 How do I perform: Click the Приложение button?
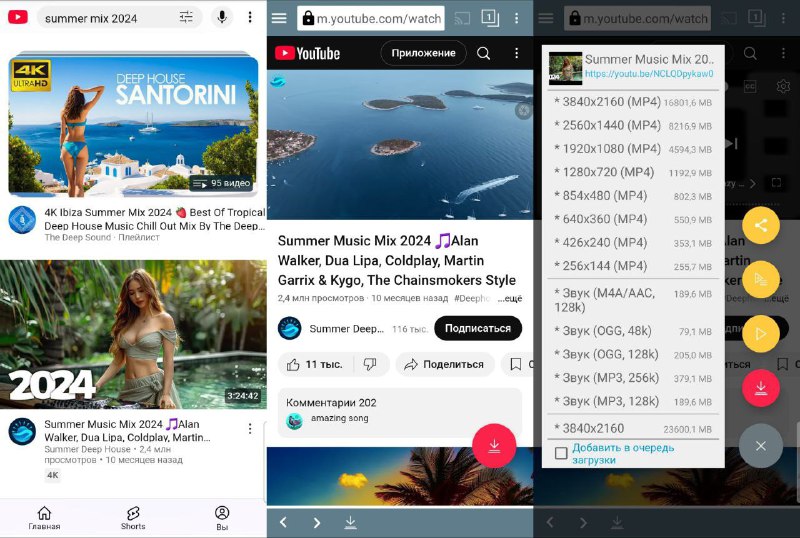click(x=423, y=53)
